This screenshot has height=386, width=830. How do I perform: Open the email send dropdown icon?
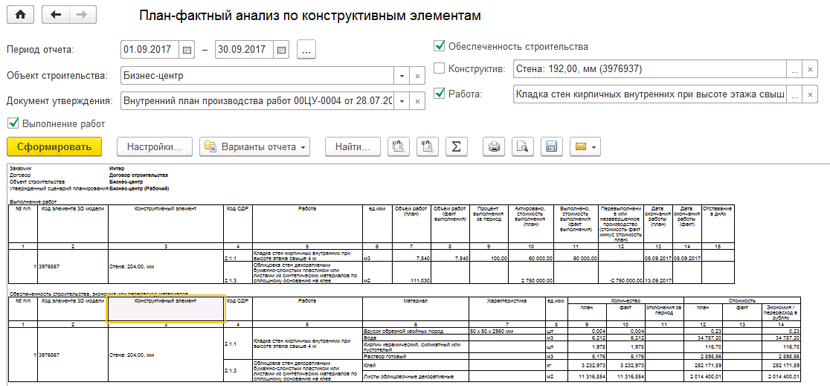[x=585, y=147]
